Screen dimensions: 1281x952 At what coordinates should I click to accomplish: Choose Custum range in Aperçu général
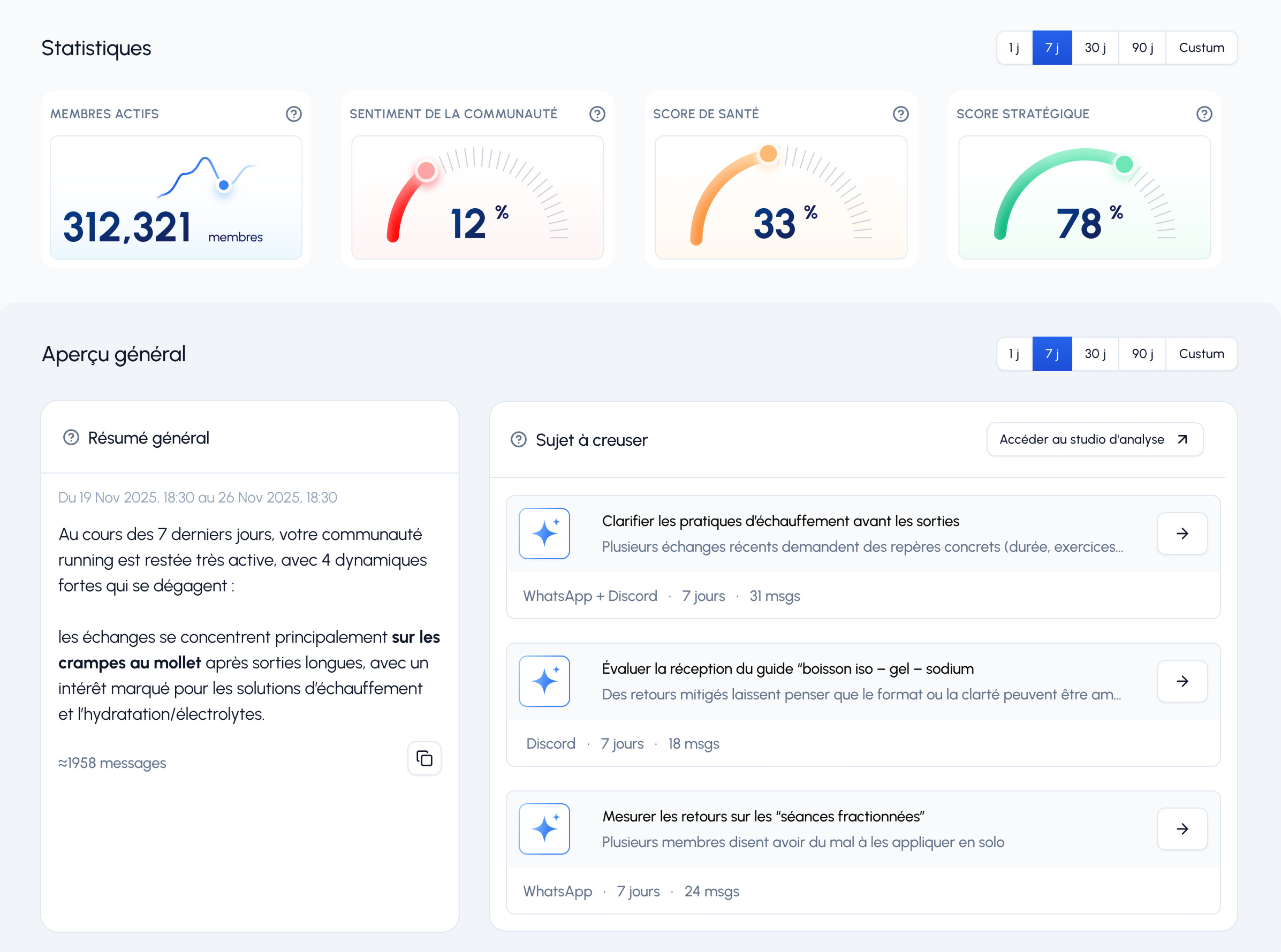click(x=1201, y=354)
